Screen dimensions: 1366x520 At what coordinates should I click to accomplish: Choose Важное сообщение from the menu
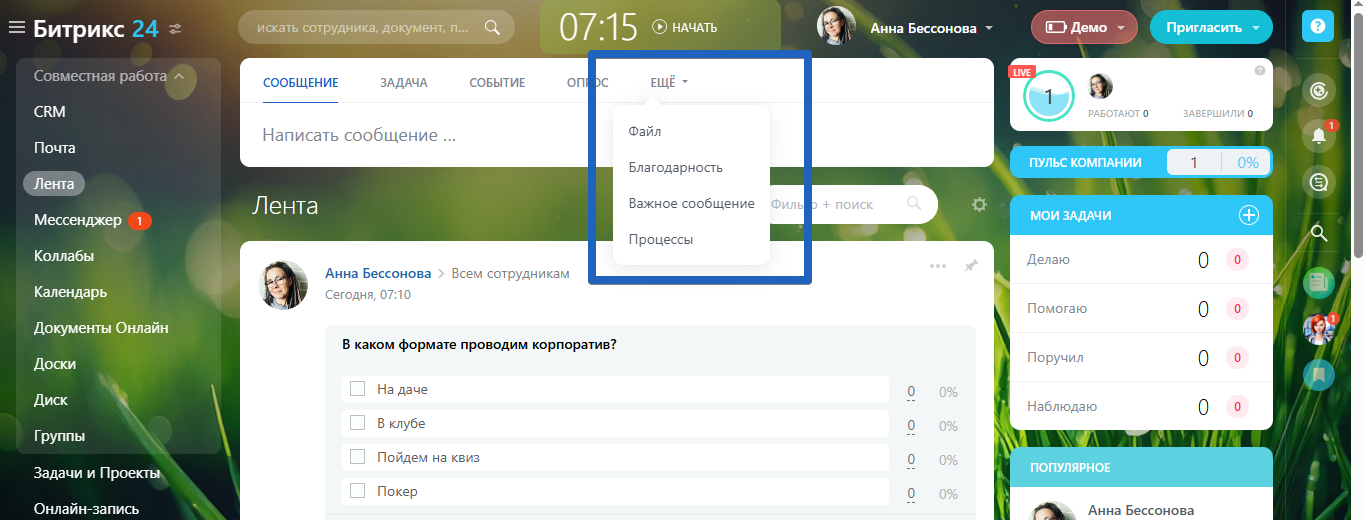(691, 203)
